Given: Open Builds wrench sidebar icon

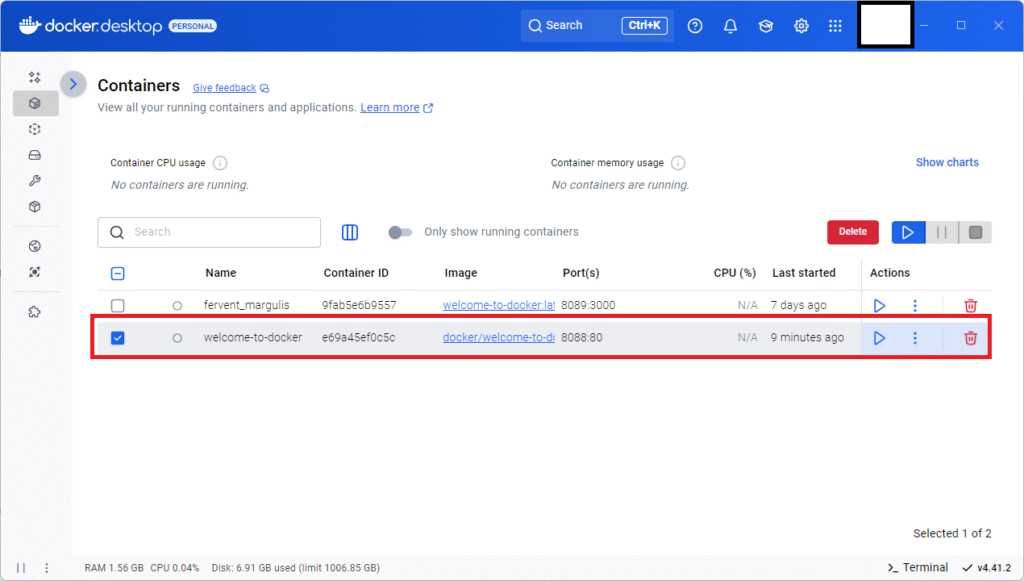Looking at the screenshot, I should click(x=35, y=181).
